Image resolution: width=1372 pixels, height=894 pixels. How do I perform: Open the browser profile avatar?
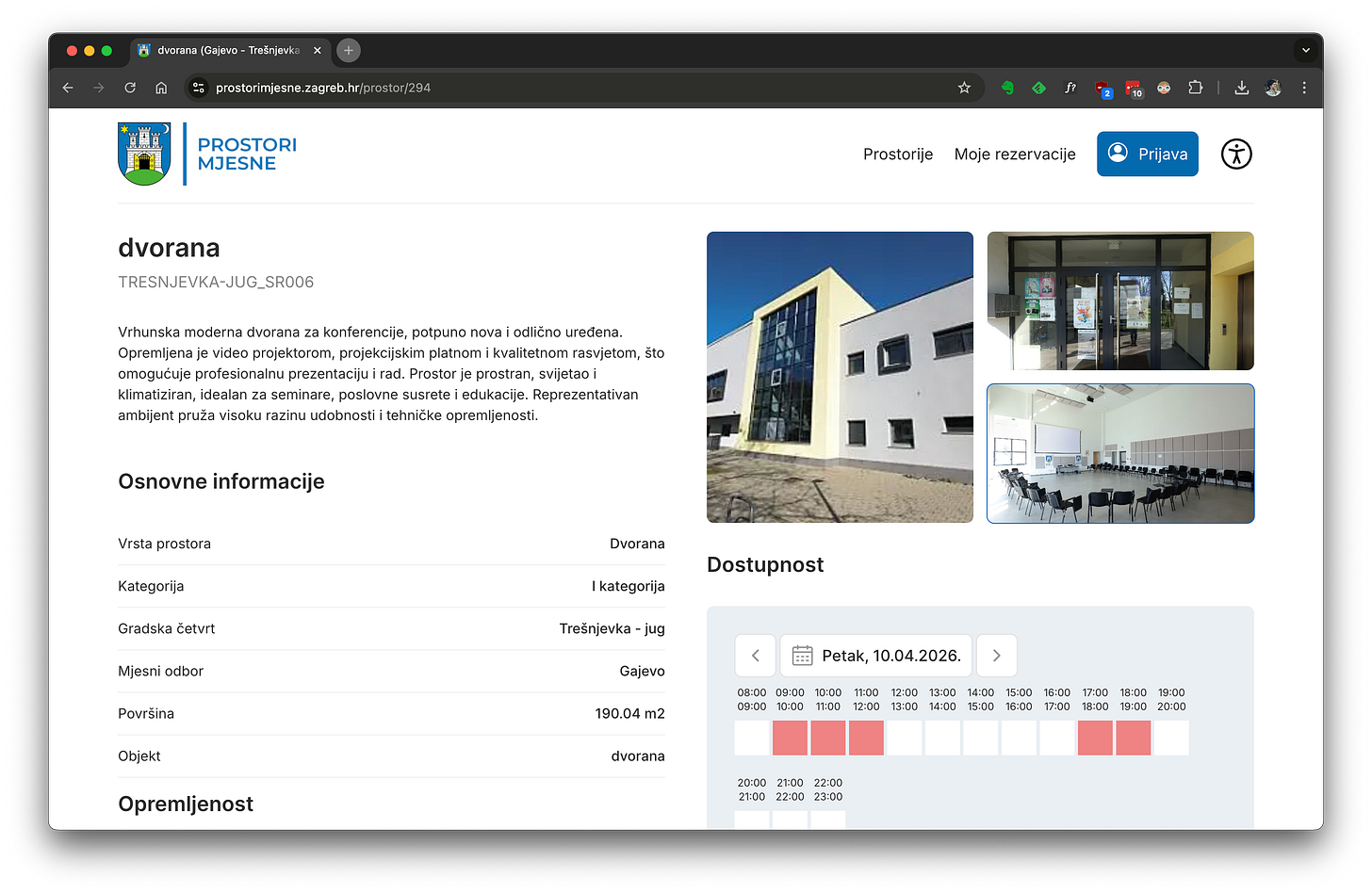click(x=1273, y=88)
